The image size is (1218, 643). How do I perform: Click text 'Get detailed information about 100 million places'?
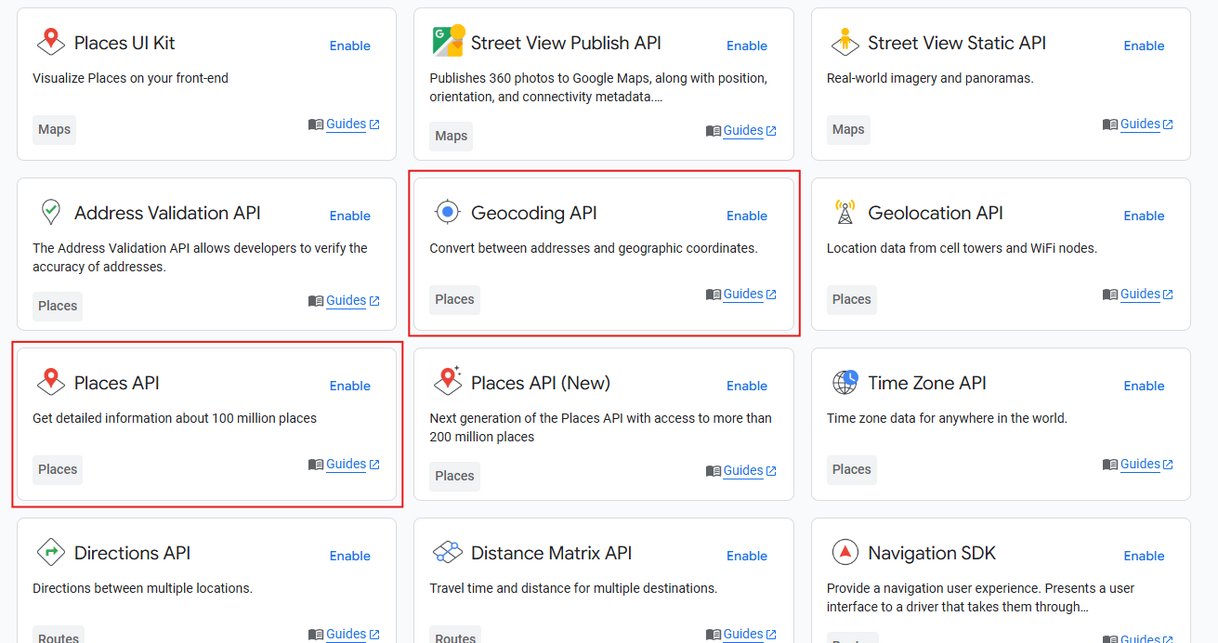click(174, 418)
